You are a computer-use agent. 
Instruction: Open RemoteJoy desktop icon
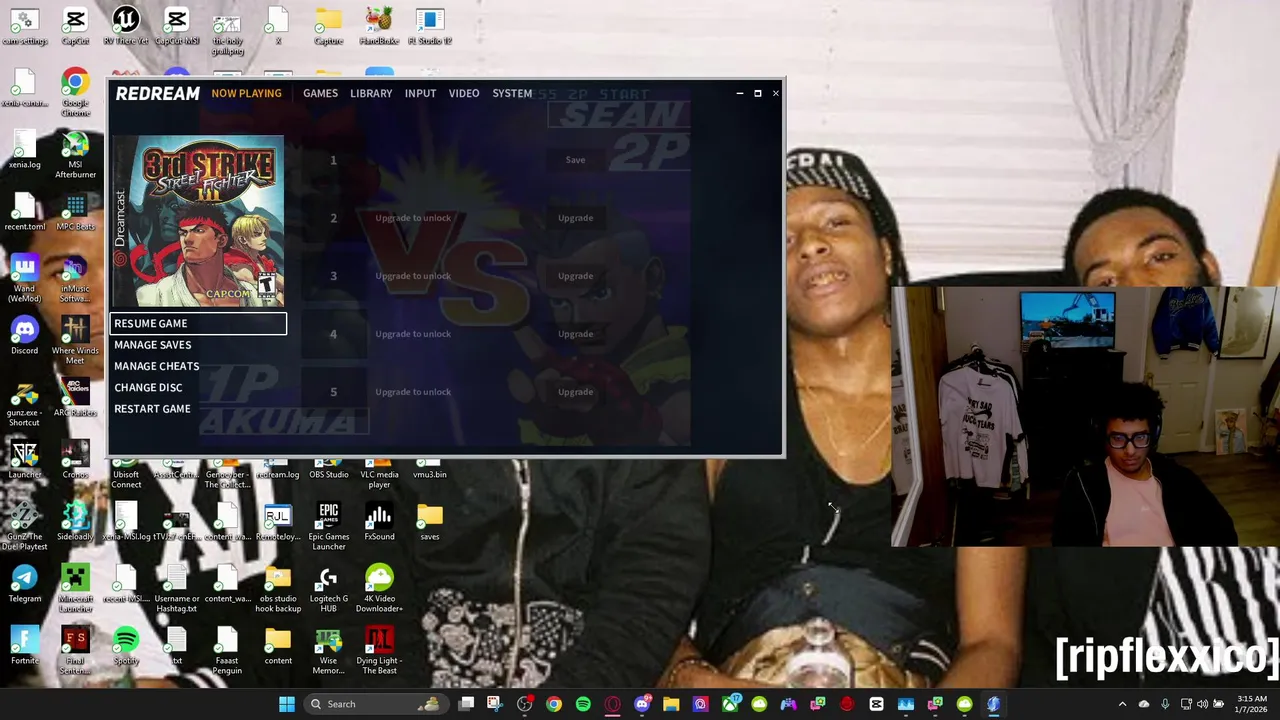(x=277, y=521)
